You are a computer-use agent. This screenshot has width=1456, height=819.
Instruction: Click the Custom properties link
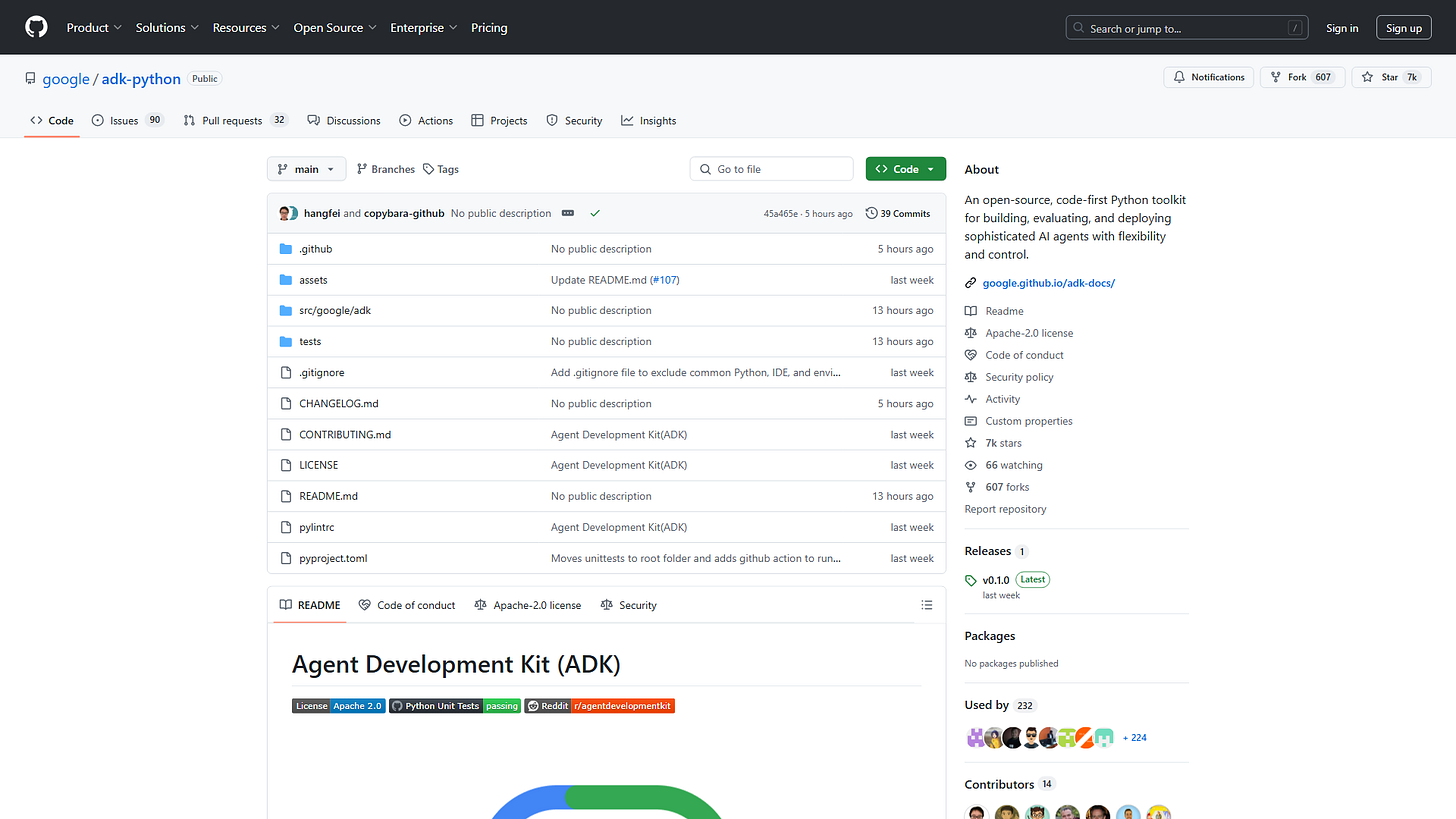point(1029,421)
